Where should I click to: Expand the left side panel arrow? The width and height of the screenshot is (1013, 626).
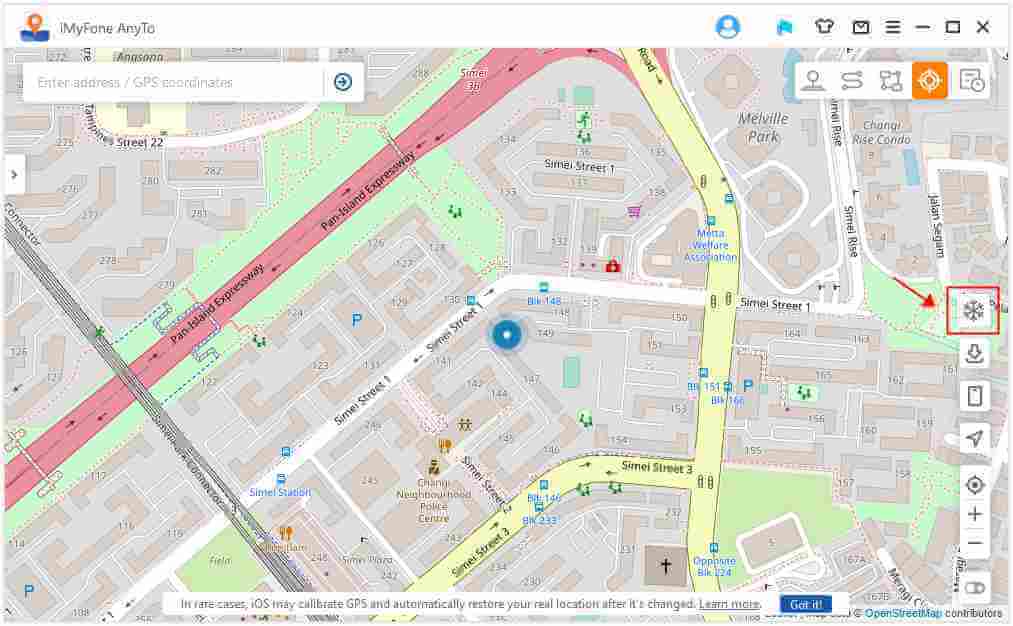(14, 174)
